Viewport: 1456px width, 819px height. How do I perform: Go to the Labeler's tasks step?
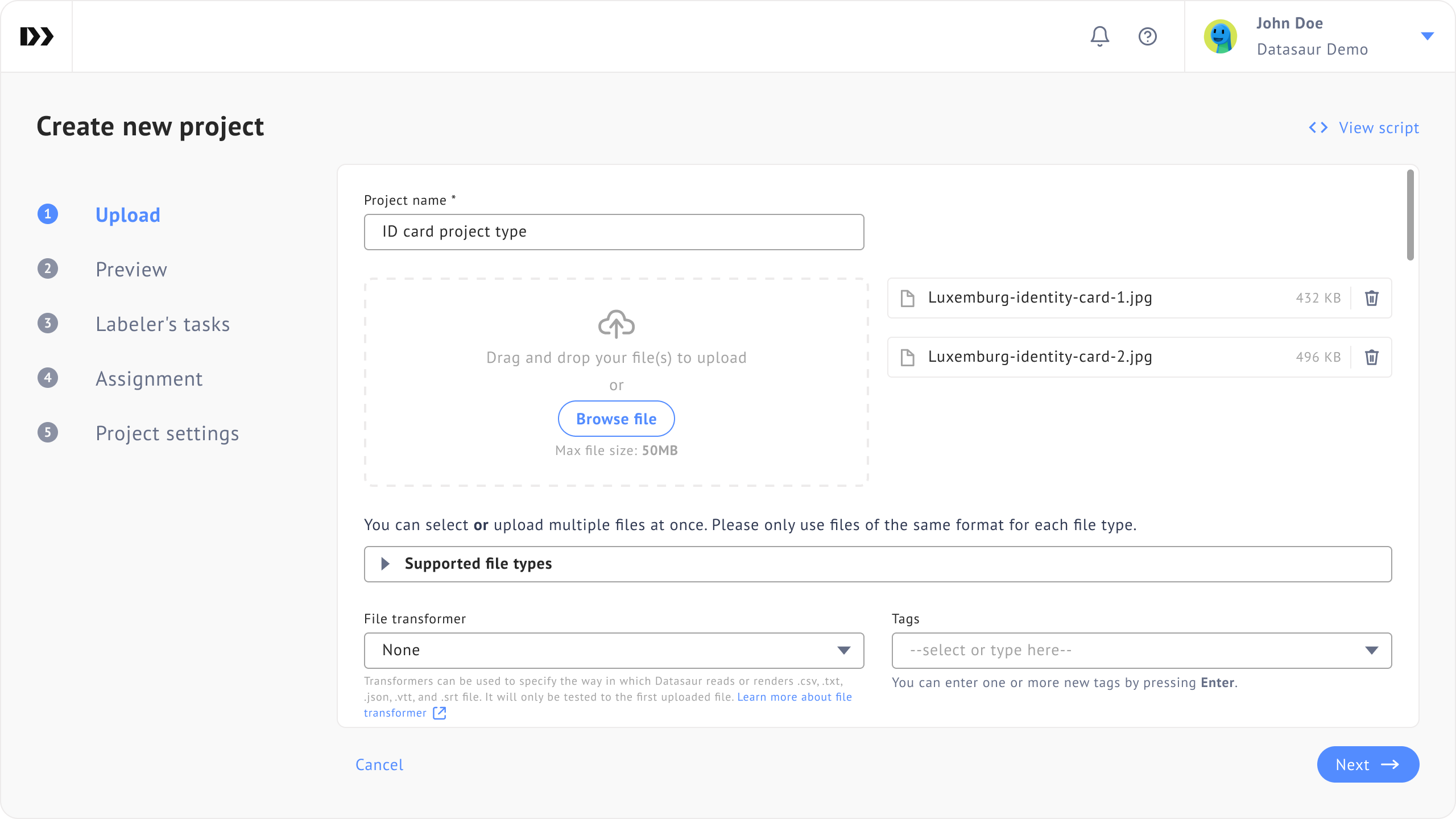(162, 324)
